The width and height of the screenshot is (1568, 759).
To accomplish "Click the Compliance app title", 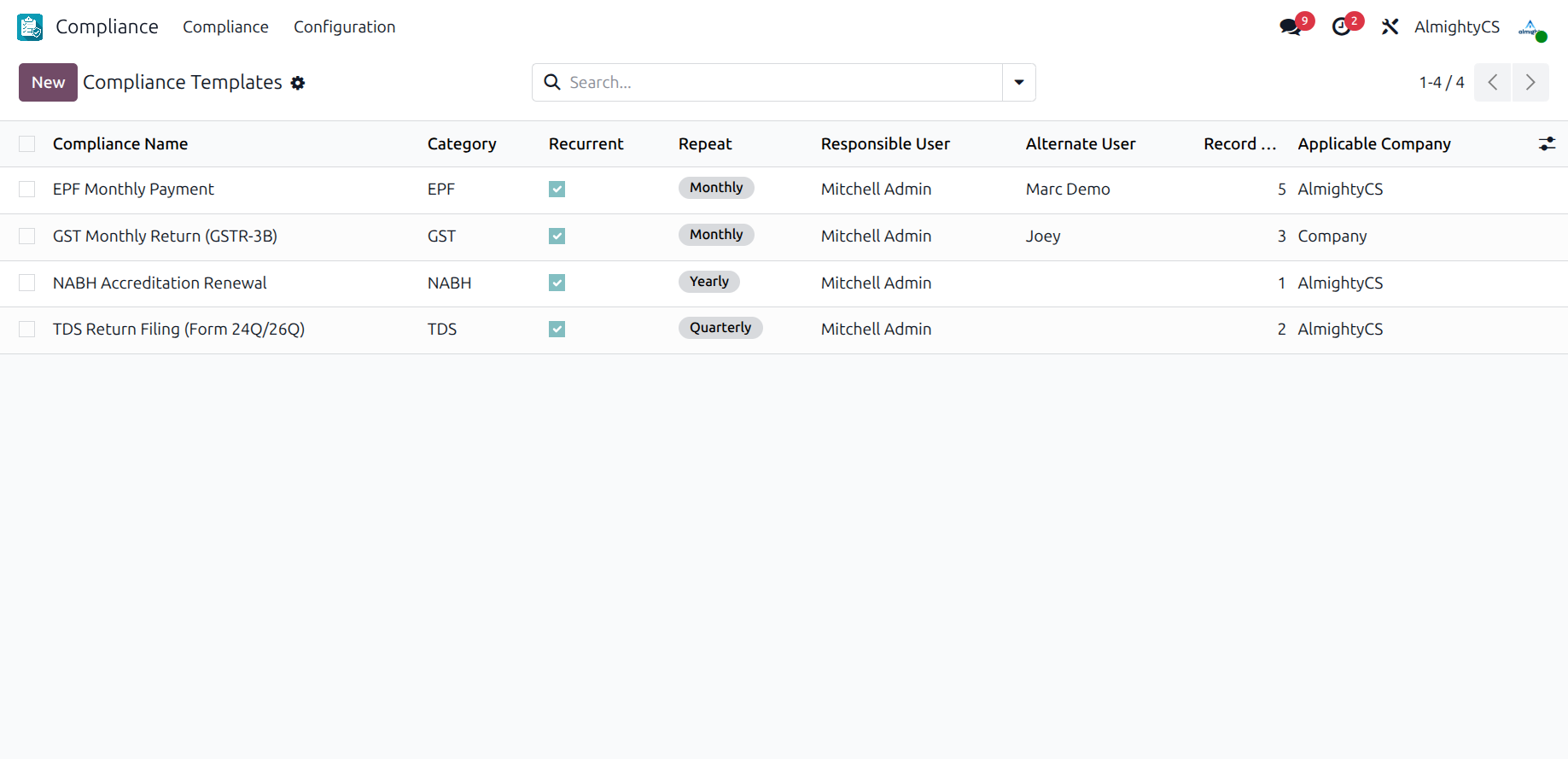I will click(x=107, y=27).
